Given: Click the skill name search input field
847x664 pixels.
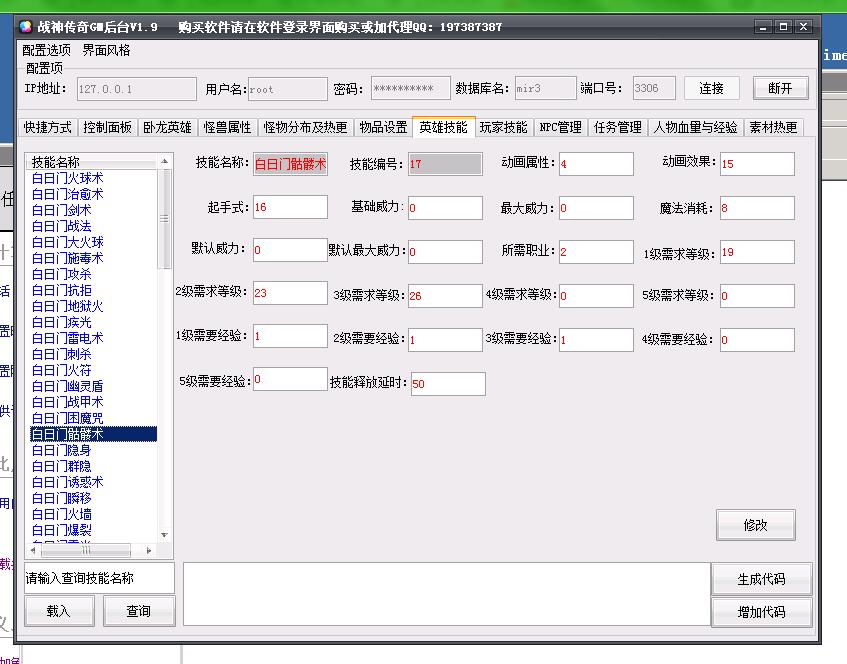Looking at the screenshot, I should [99, 578].
